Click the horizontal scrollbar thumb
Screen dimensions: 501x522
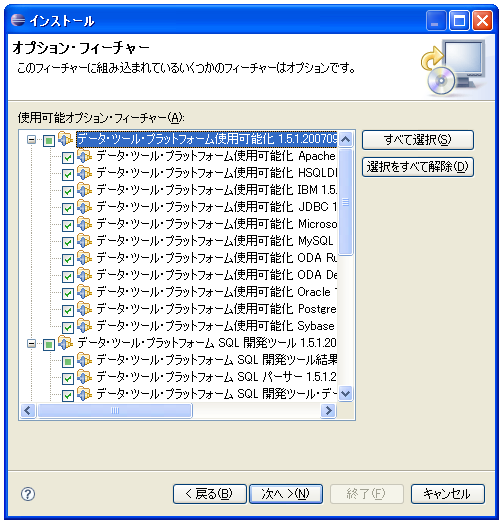pyautogui.click(x=115, y=410)
